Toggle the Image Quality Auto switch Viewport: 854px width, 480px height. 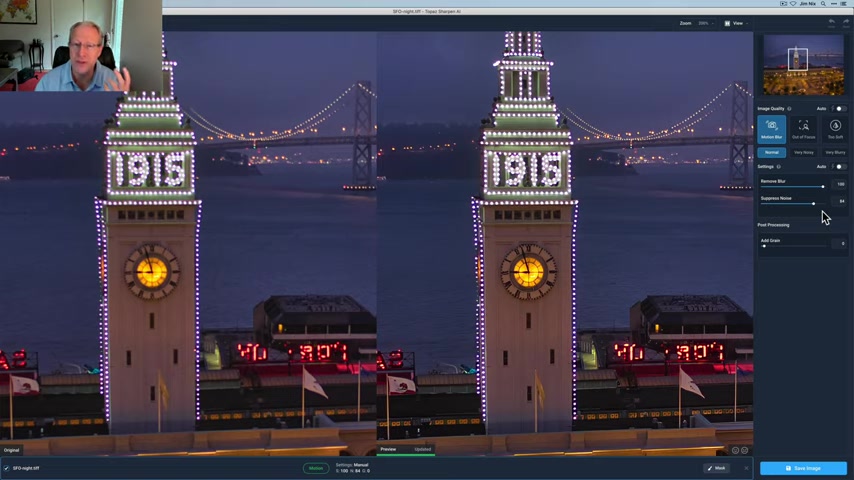coord(840,109)
